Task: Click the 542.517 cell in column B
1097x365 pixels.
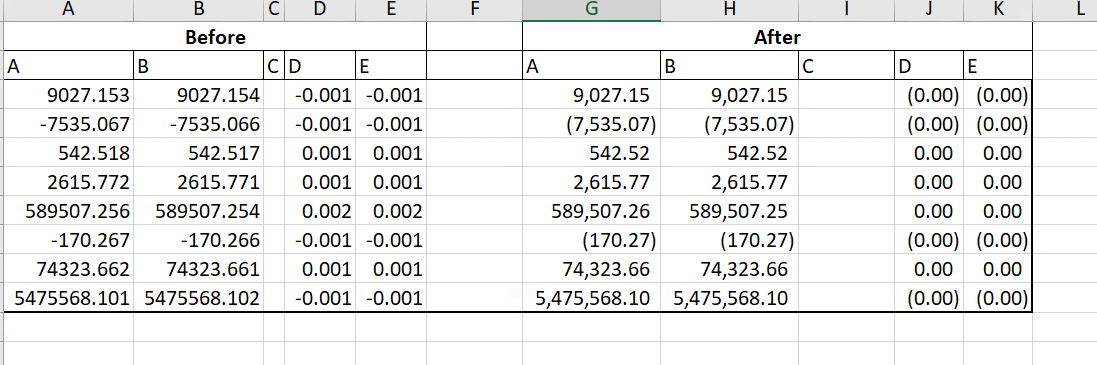Action: pos(198,153)
